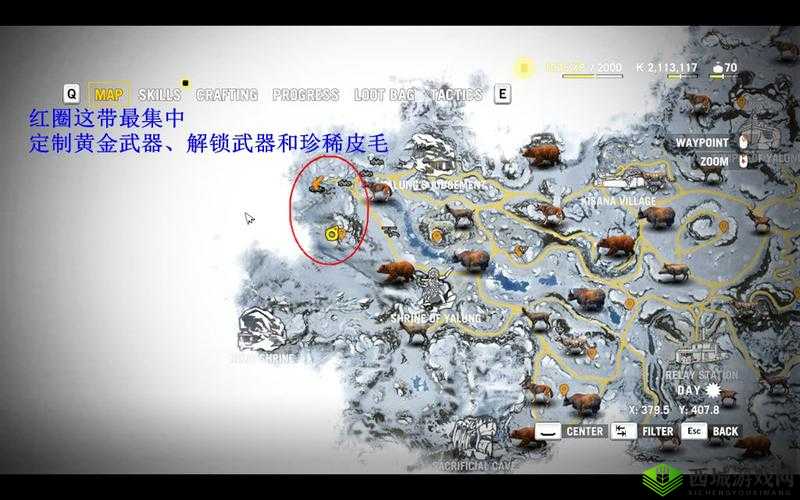Open the LOOT BAG tab
Screen dimensions: 800x500
pyautogui.click(x=384, y=95)
